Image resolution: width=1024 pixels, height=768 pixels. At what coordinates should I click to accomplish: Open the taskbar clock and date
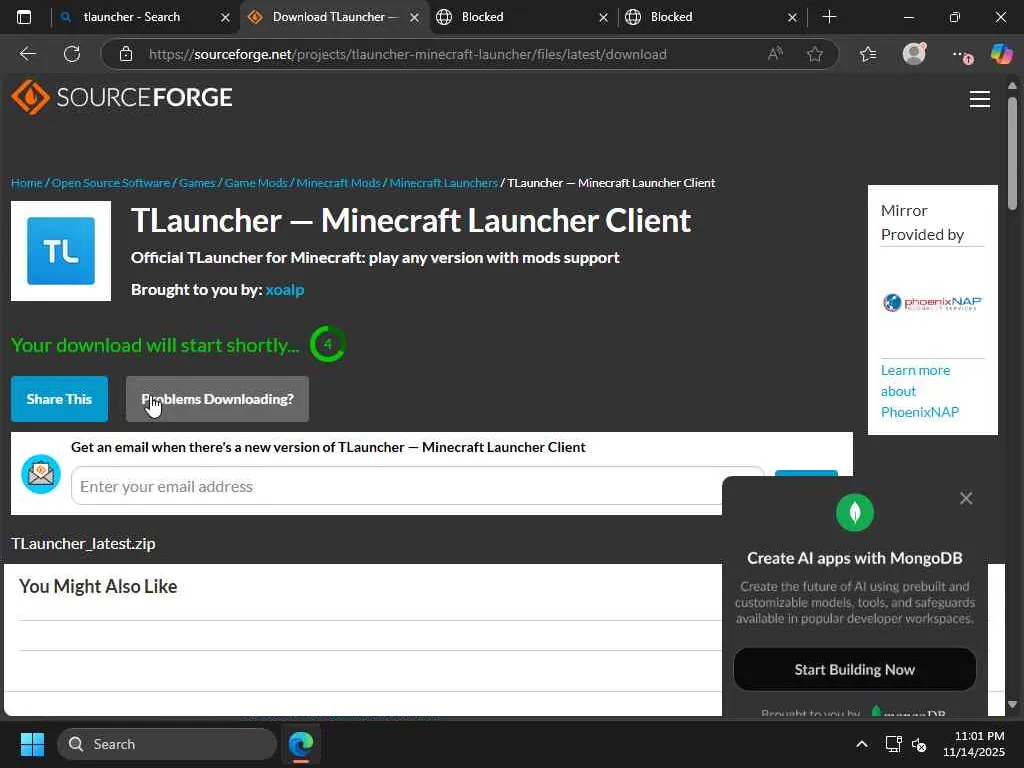coord(973,744)
